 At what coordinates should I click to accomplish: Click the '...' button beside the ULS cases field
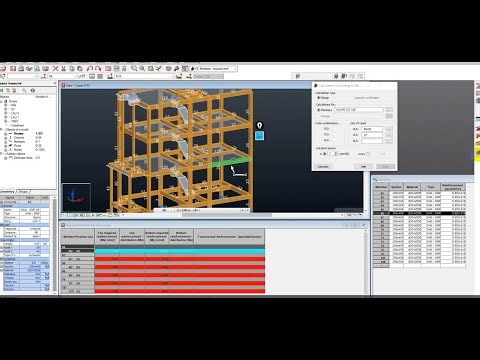pos(389,129)
